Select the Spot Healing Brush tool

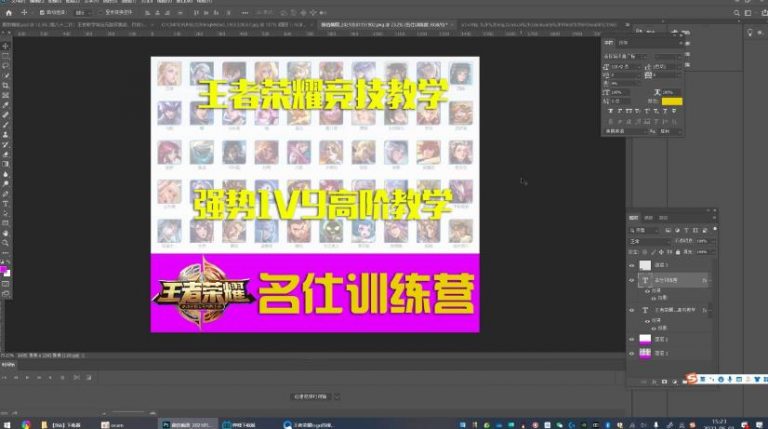[5, 115]
